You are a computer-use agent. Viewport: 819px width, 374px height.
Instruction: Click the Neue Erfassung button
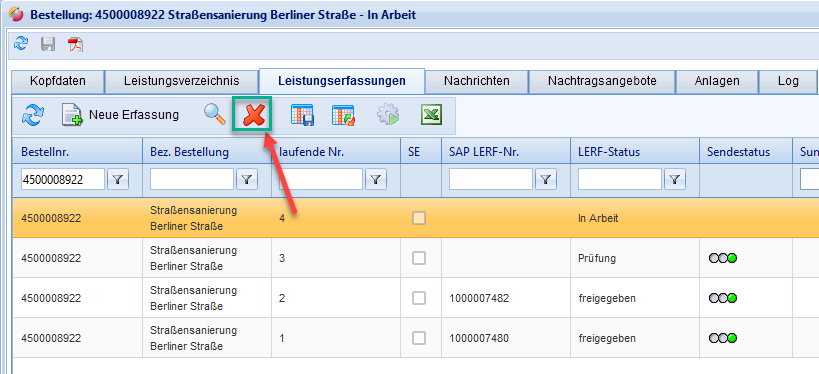click(x=120, y=114)
